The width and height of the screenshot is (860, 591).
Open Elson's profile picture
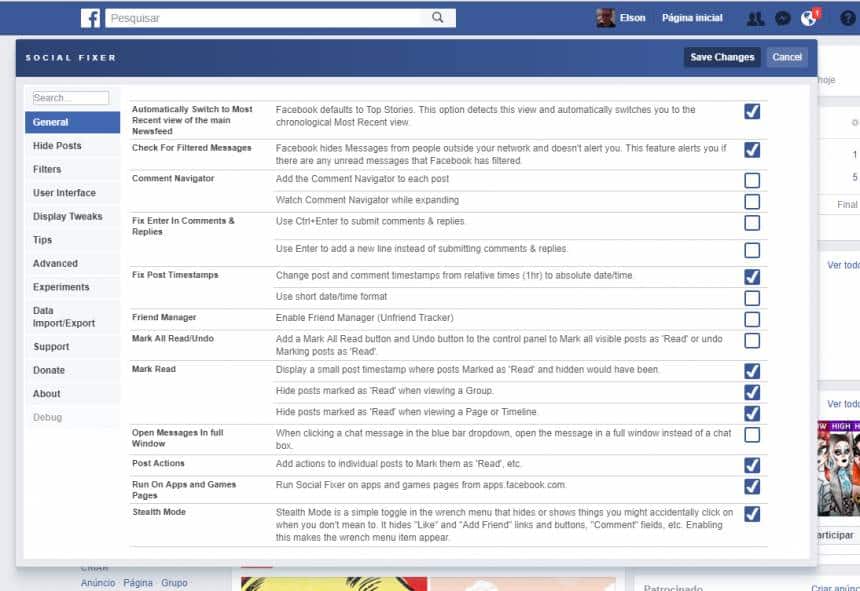(606, 18)
